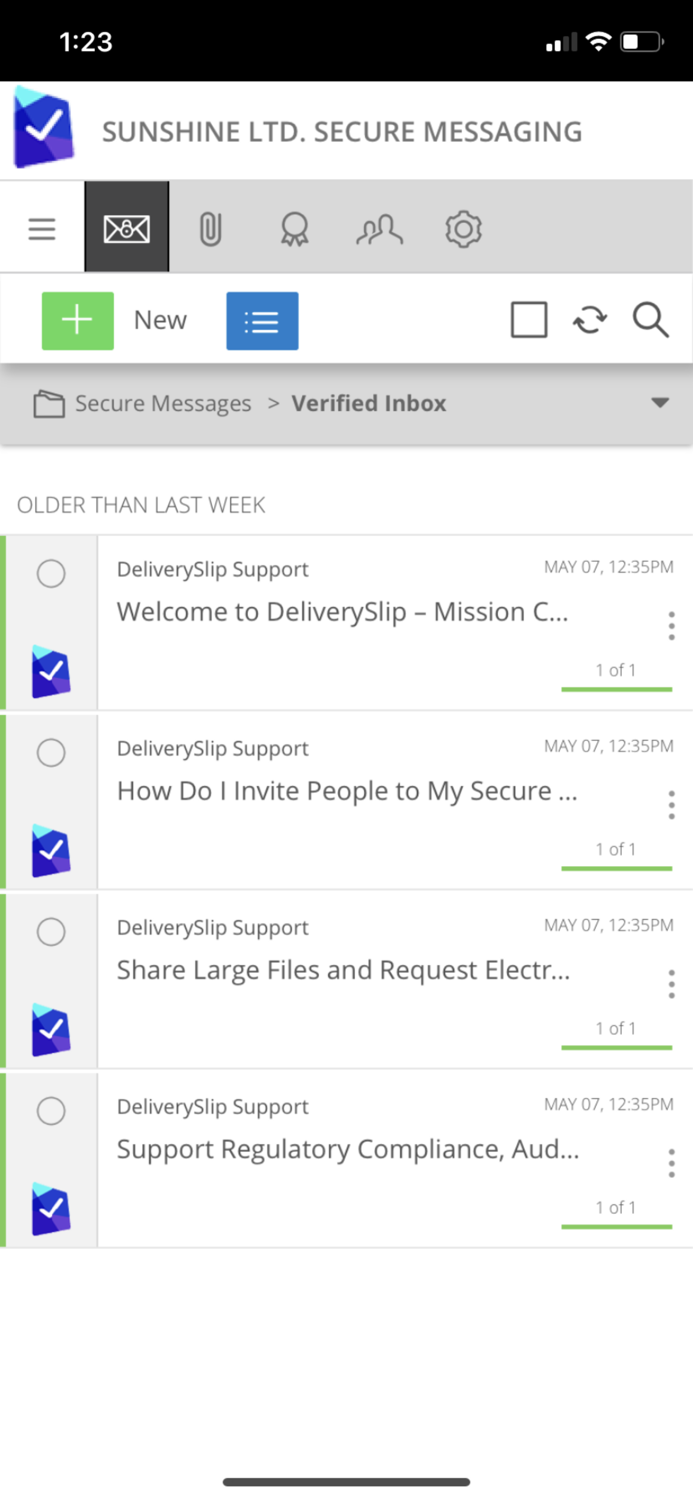Screen dimensions: 693x1500
Task: Refresh the inbox with the sync icon
Action: point(589,319)
